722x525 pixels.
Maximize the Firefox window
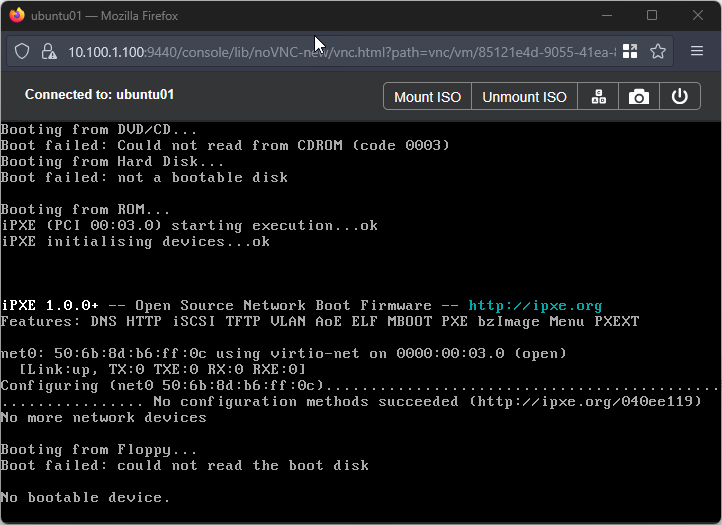click(x=652, y=16)
